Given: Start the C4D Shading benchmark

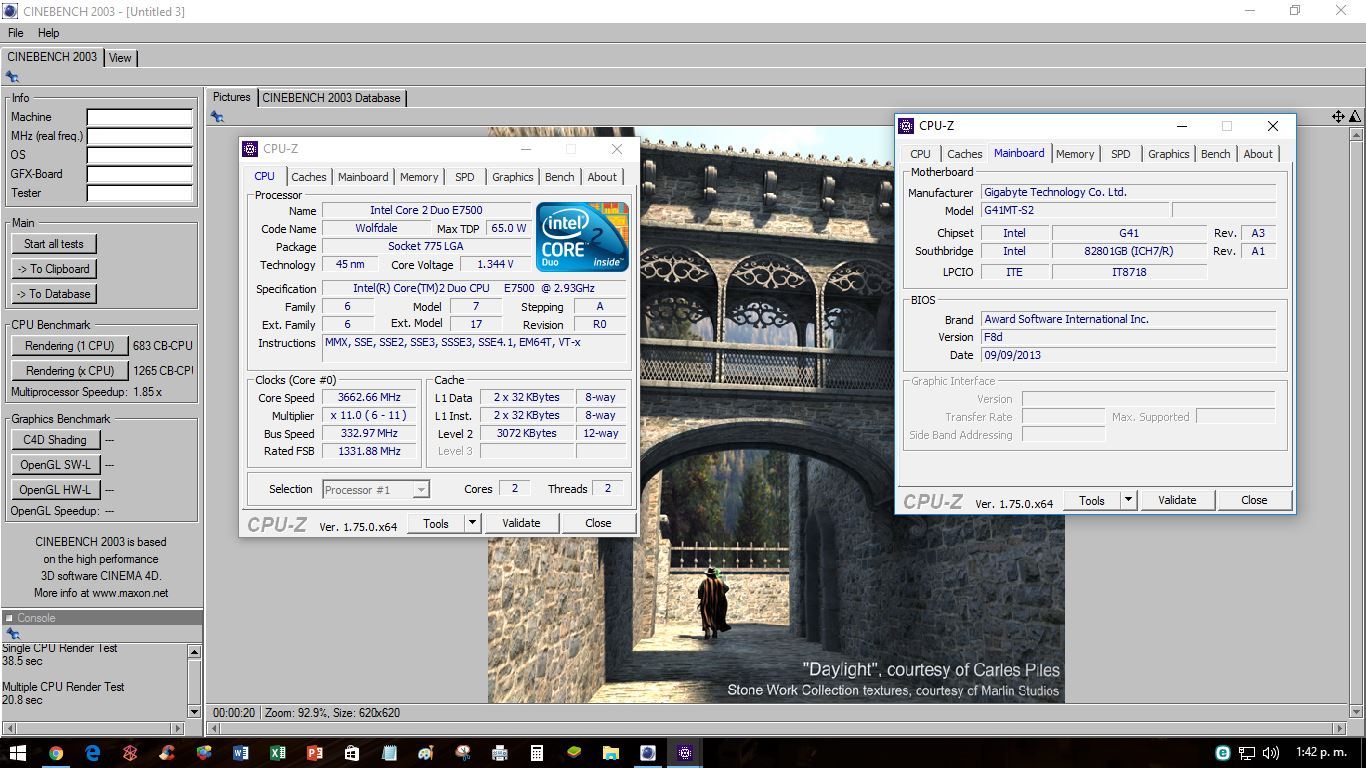Looking at the screenshot, I should point(55,440).
